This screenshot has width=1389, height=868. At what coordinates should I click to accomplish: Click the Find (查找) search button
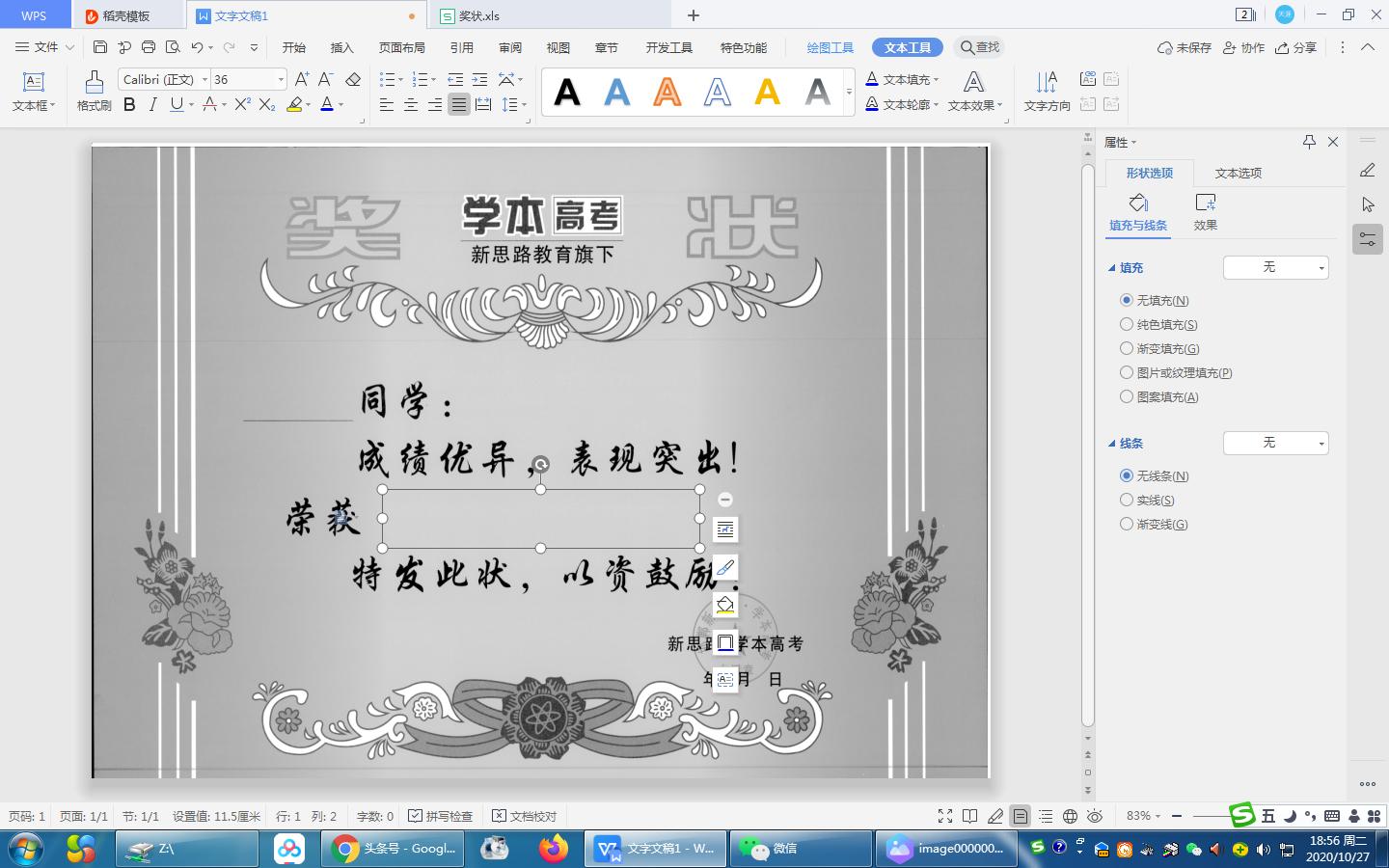[x=979, y=47]
